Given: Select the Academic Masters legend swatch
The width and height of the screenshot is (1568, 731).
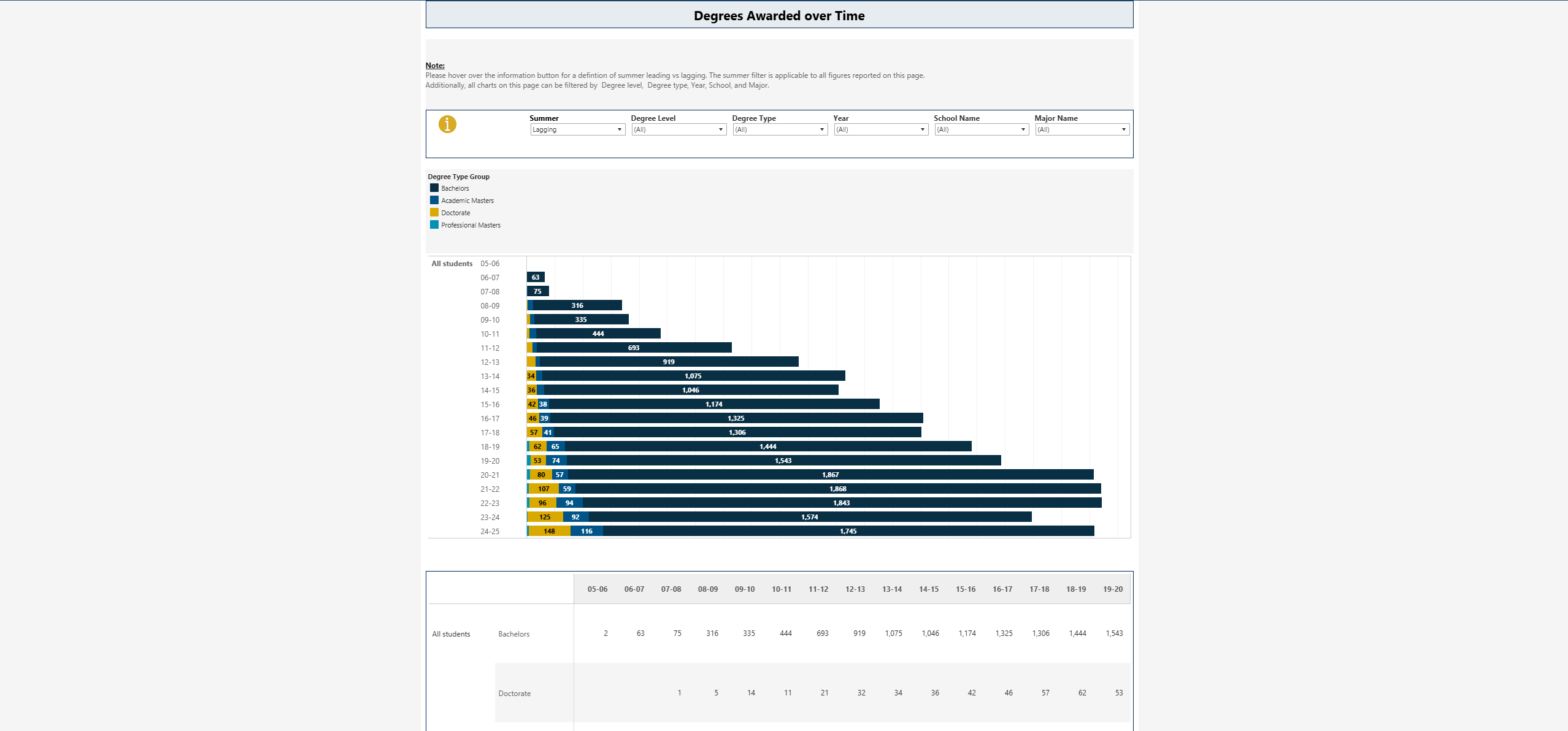Looking at the screenshot, I should point(434,201).
